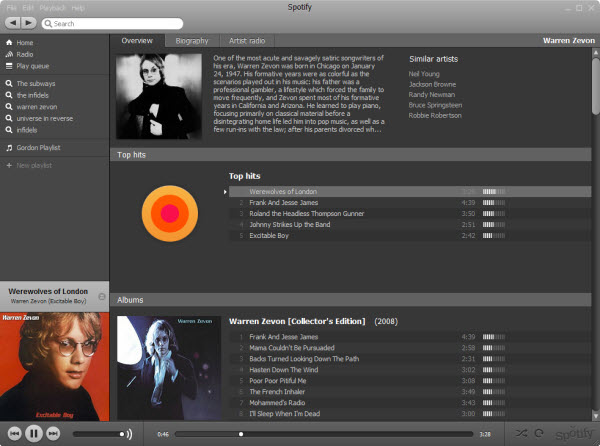Pause playback

pos(34,433)
